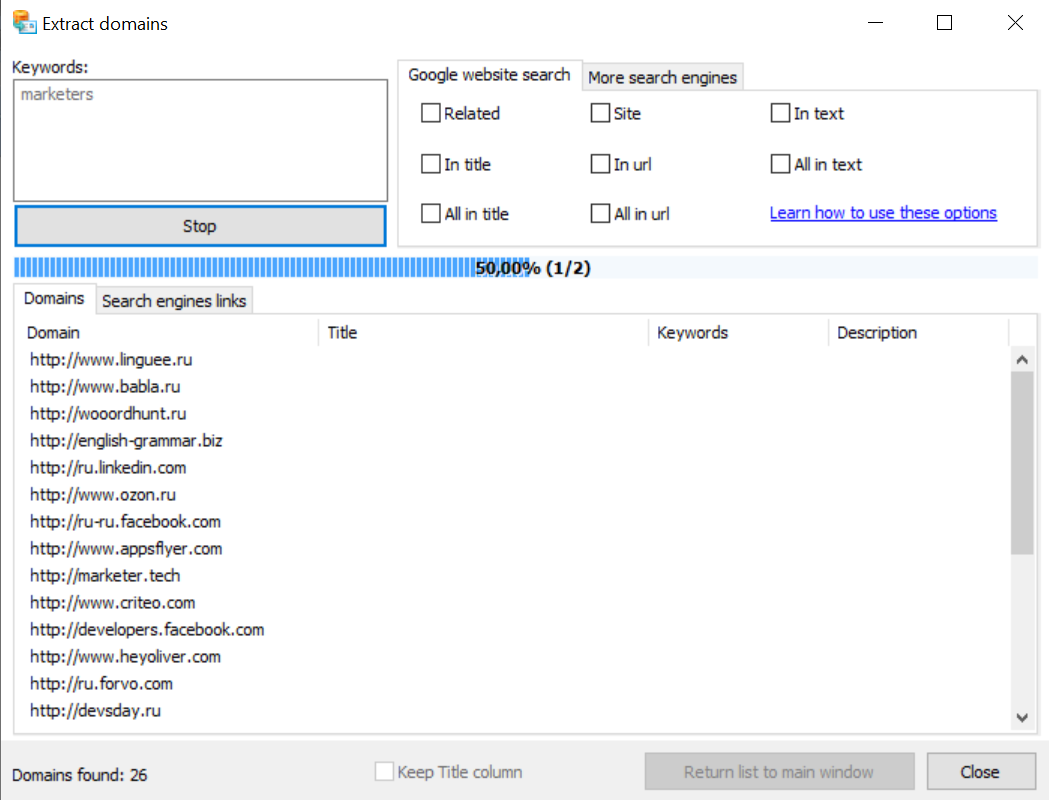
Task: Enable the Related checkbox
Action: point(431,114)
